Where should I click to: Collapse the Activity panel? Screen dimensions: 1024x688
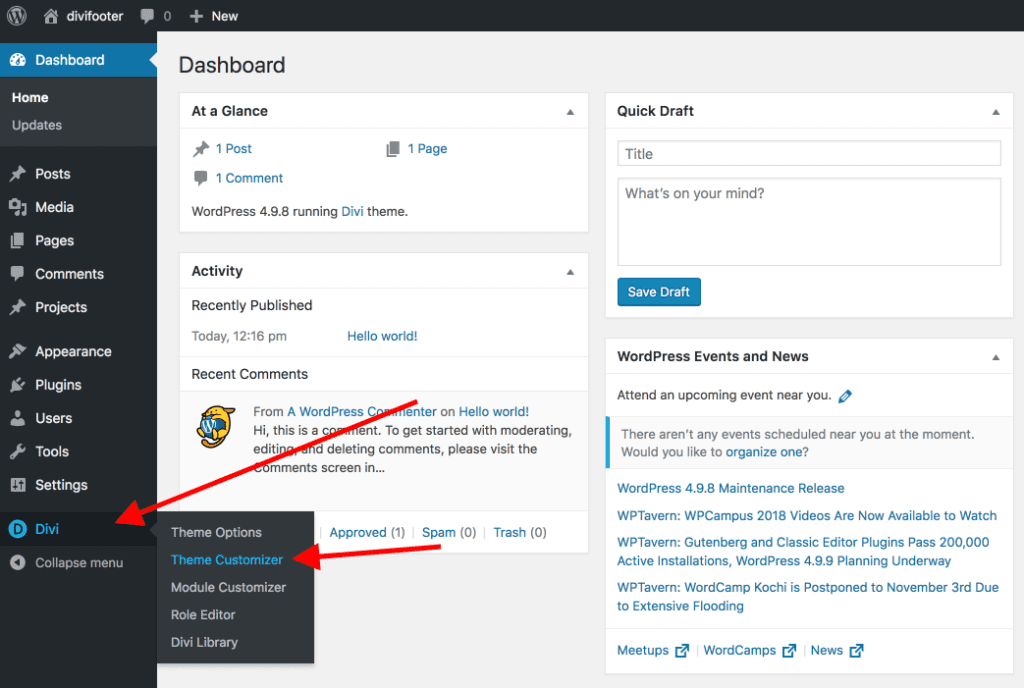pos(570,272)
